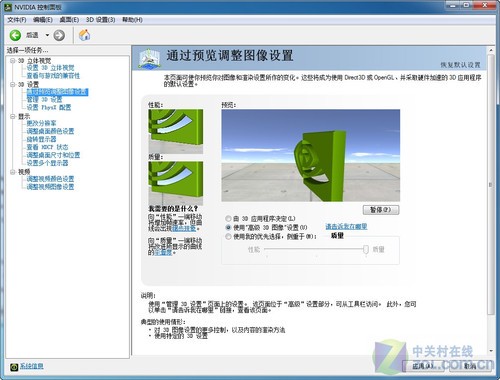
Task: Select radio '由 3D 应用程序决定'
Action: 228,219
